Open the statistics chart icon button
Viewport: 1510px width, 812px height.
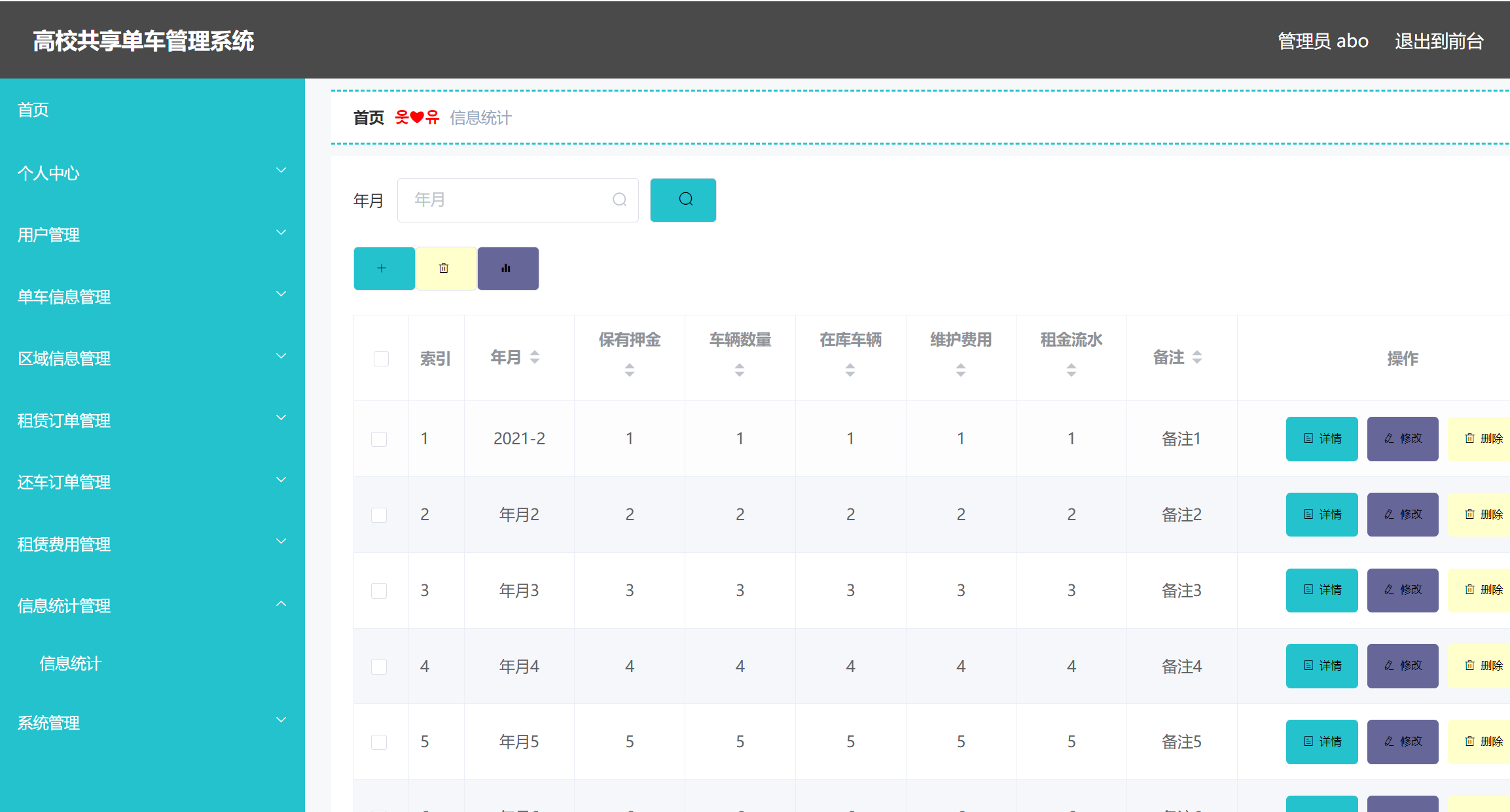click(507, 268)
